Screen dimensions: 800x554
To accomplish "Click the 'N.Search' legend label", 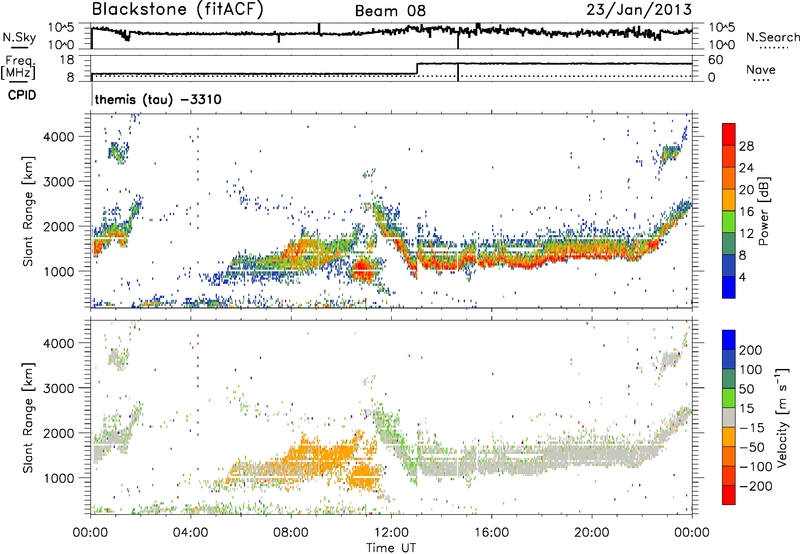I will 772,37.
